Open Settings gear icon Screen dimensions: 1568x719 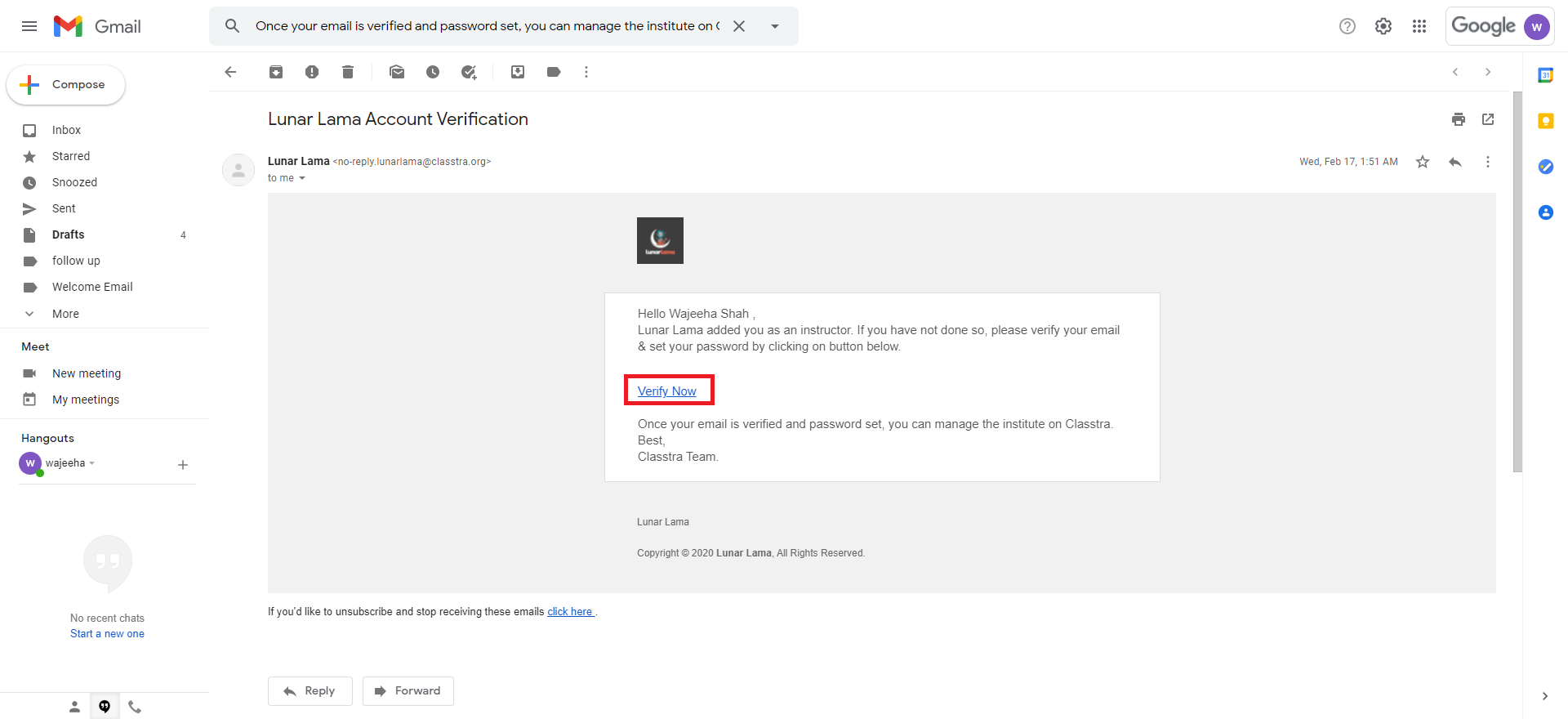tap(1383, 26)
